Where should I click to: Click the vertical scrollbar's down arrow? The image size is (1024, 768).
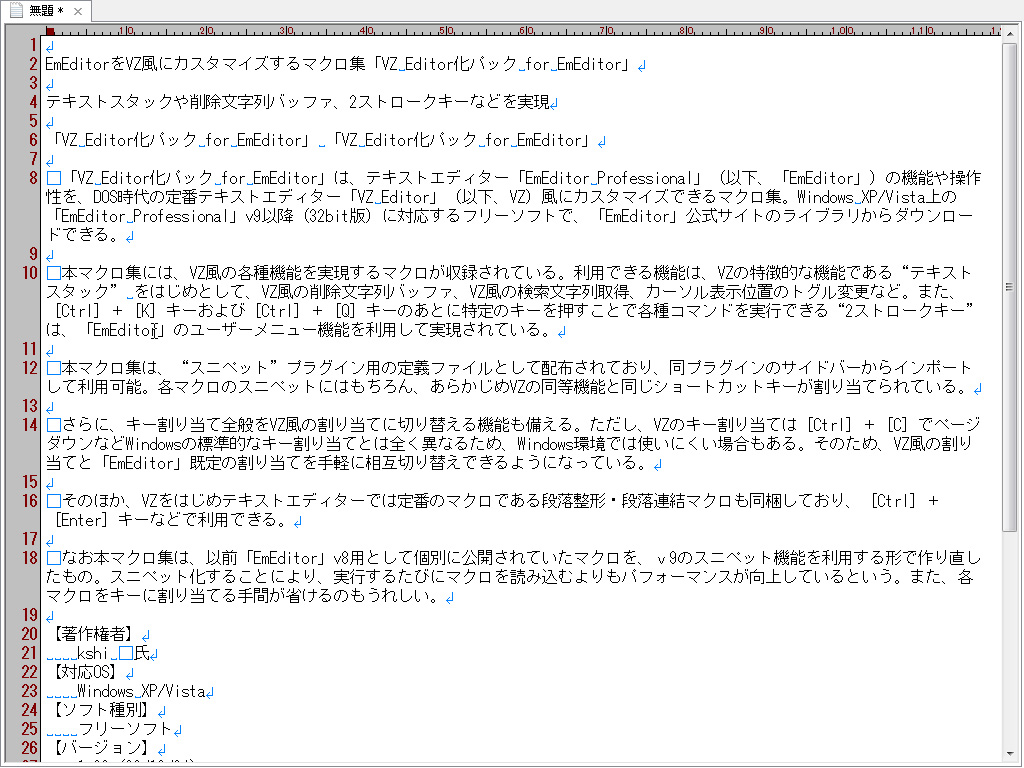click(1009, 752)
